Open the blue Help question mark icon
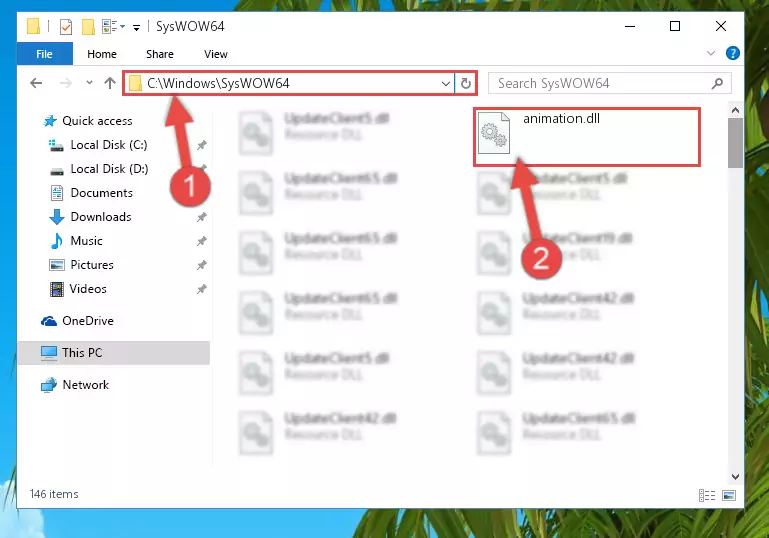 [732, 53]
